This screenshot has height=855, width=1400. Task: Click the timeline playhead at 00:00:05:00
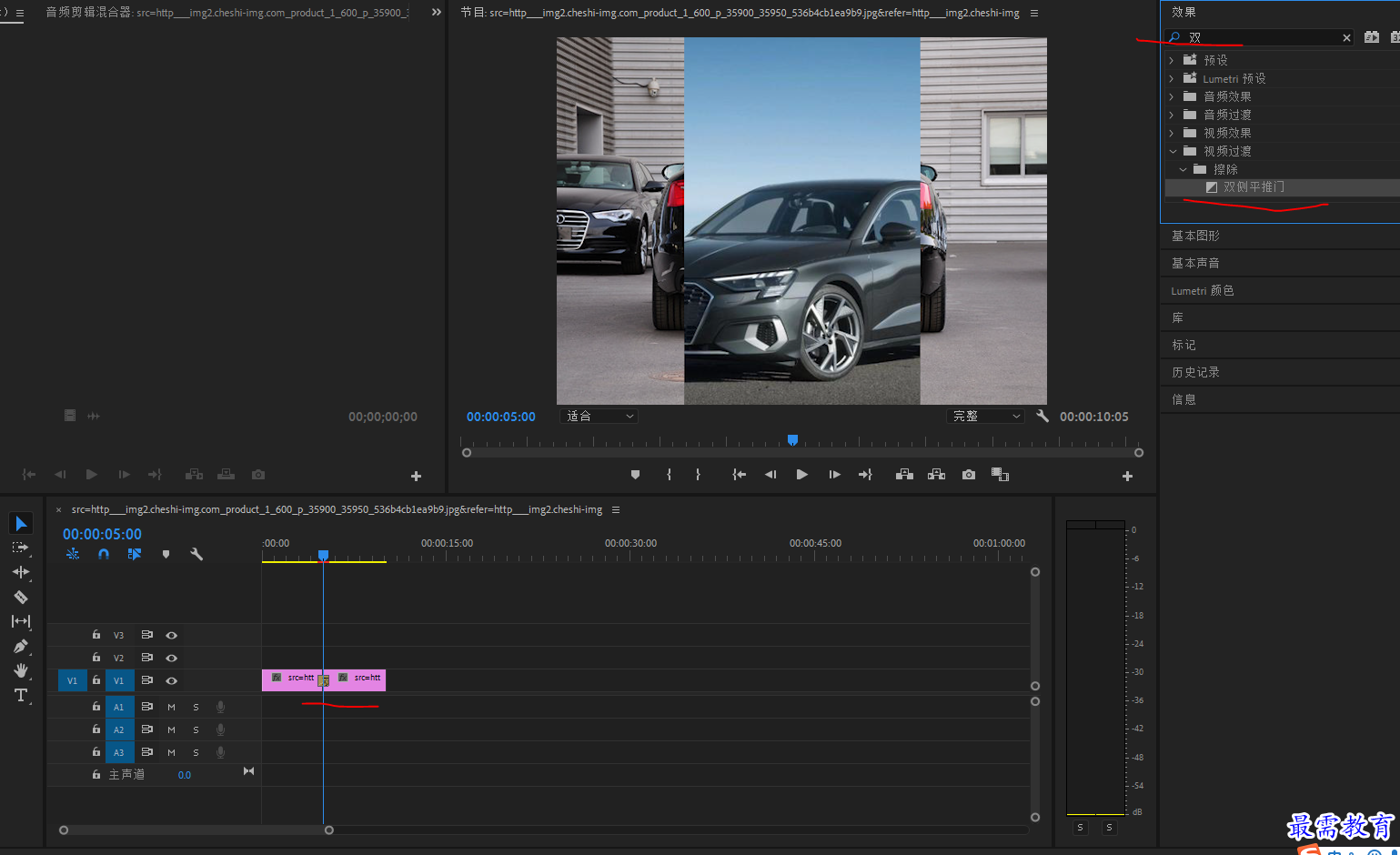click(323, 555)
